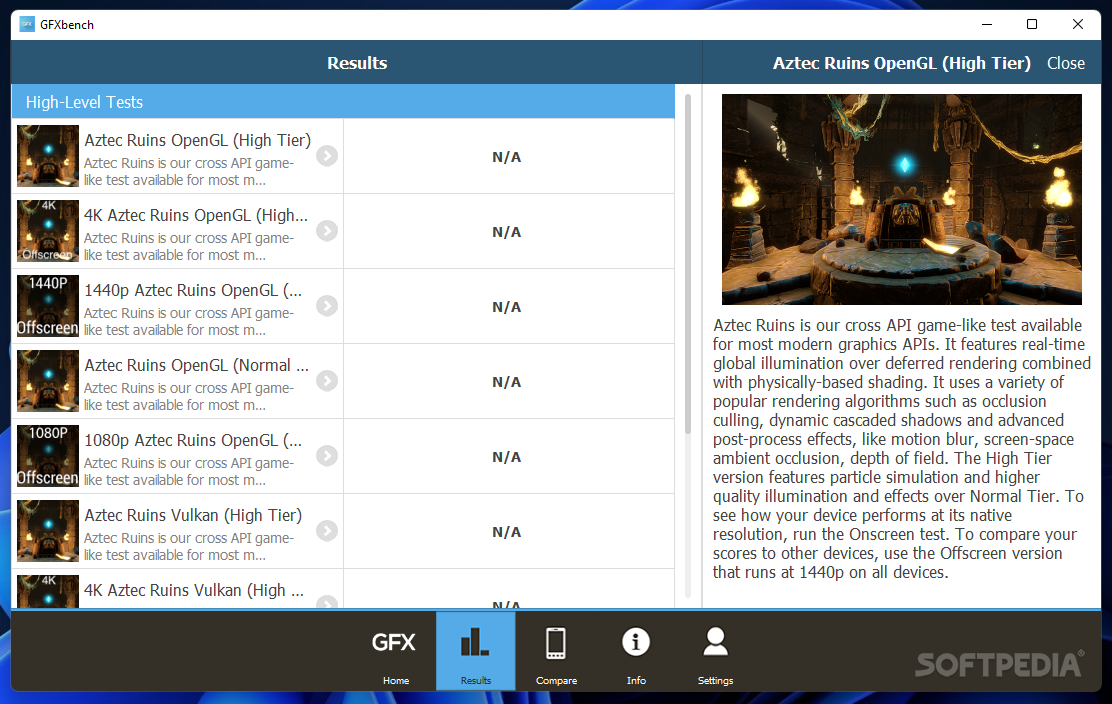Click N/A score of Aztec Ruins Vulkan (High Tier)

pyautogui.click(x=506, y=532)
